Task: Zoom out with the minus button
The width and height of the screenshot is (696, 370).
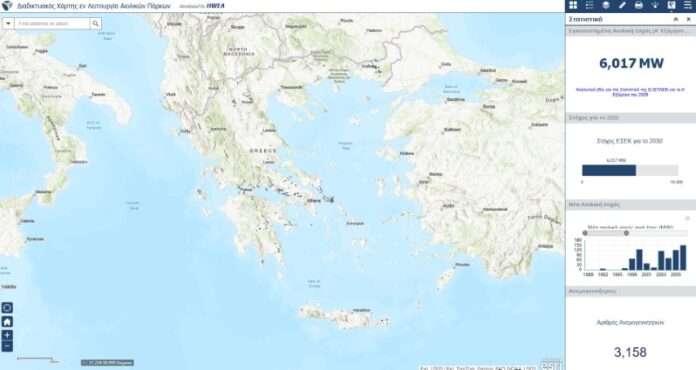Action: pos(7,346)
